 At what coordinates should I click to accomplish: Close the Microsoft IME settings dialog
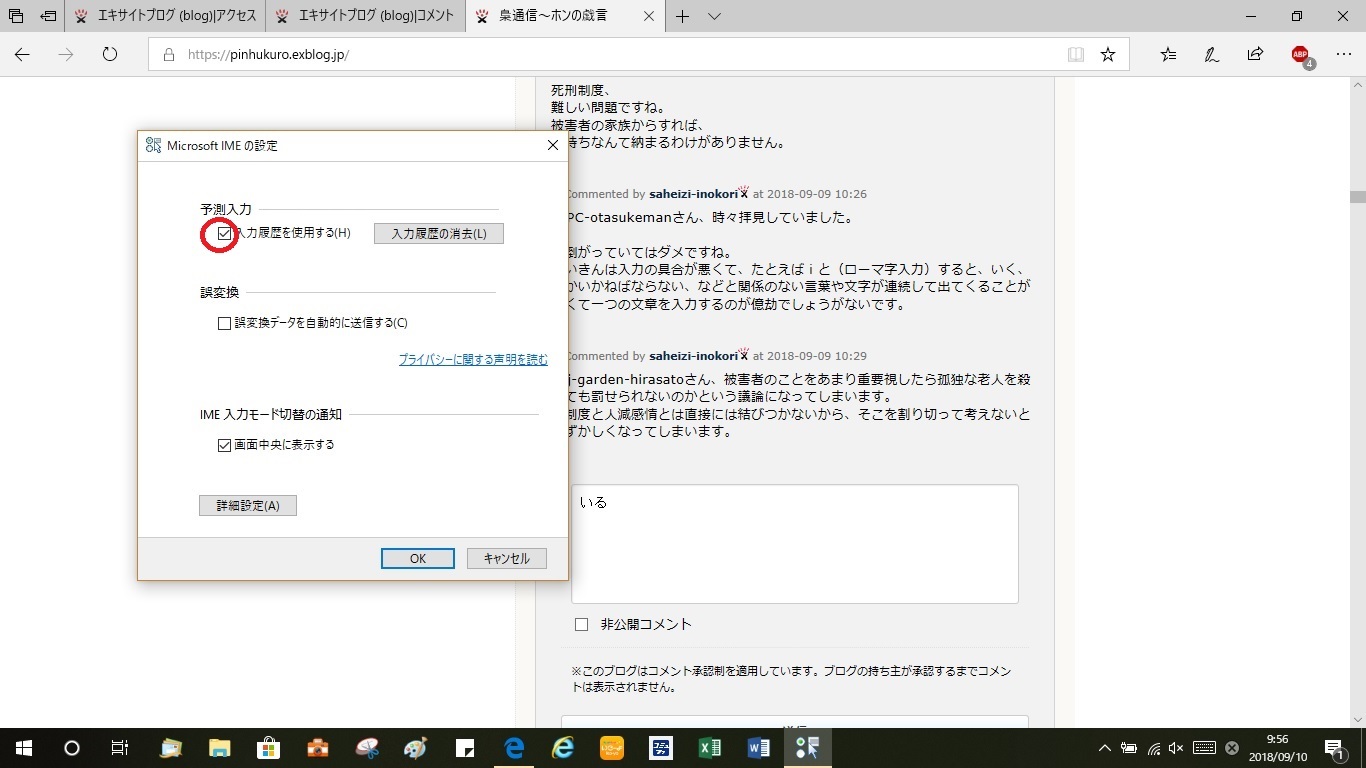coord(552,146)
